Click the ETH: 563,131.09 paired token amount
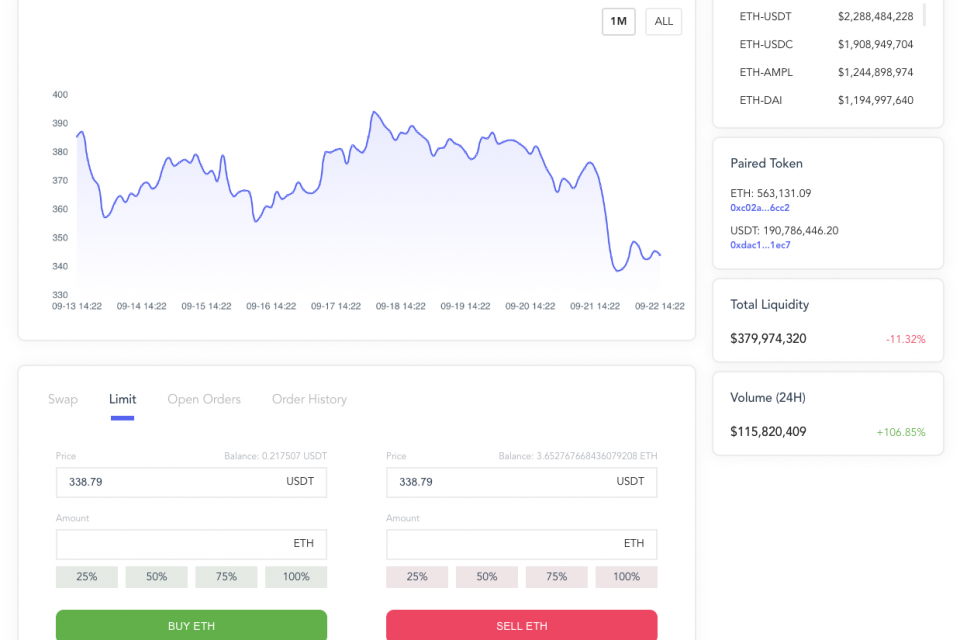This screenshot has width=960, height=640. pos(771,194)
